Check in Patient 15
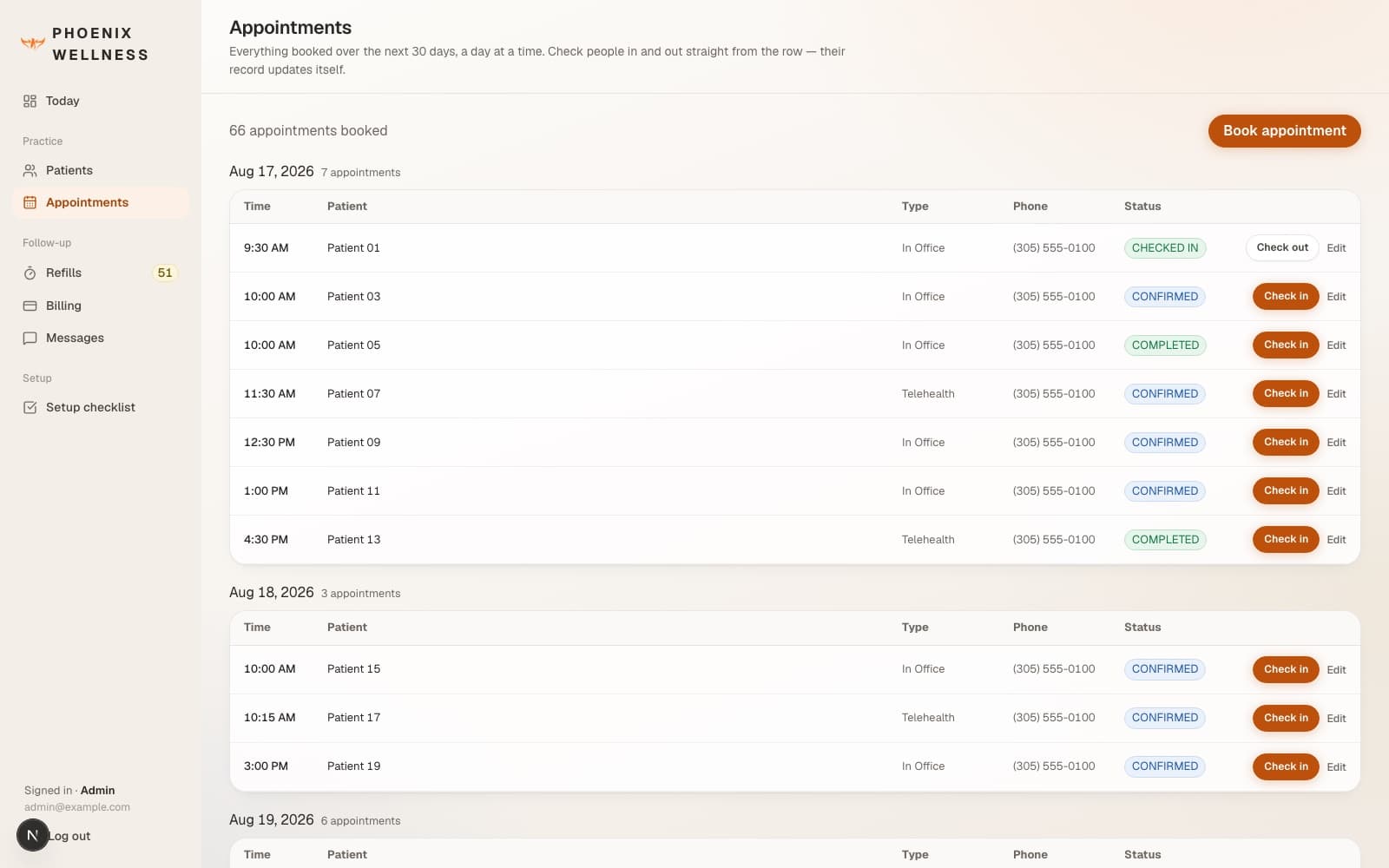The image size is (1389, 868). (1286, 669)
